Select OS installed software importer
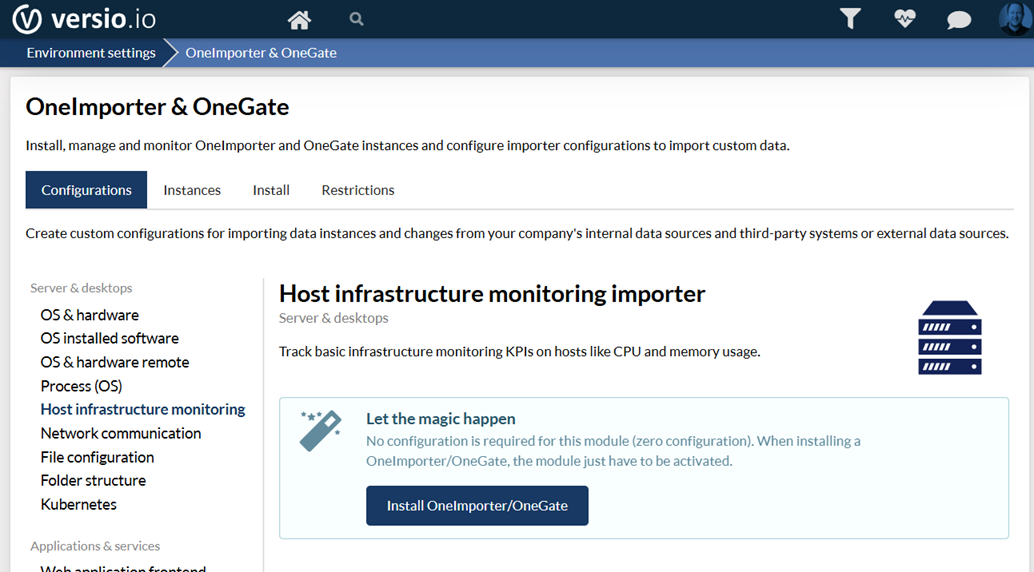The image size is (1034, 572). [x=109, y=338]
